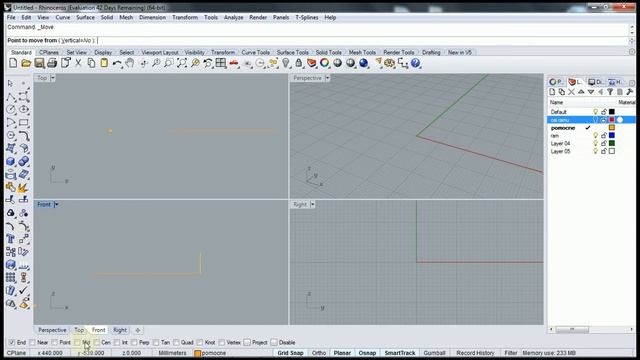Enable the Mid osnap checkbox
Screen dimensions: 640x360
click(77, 342)
